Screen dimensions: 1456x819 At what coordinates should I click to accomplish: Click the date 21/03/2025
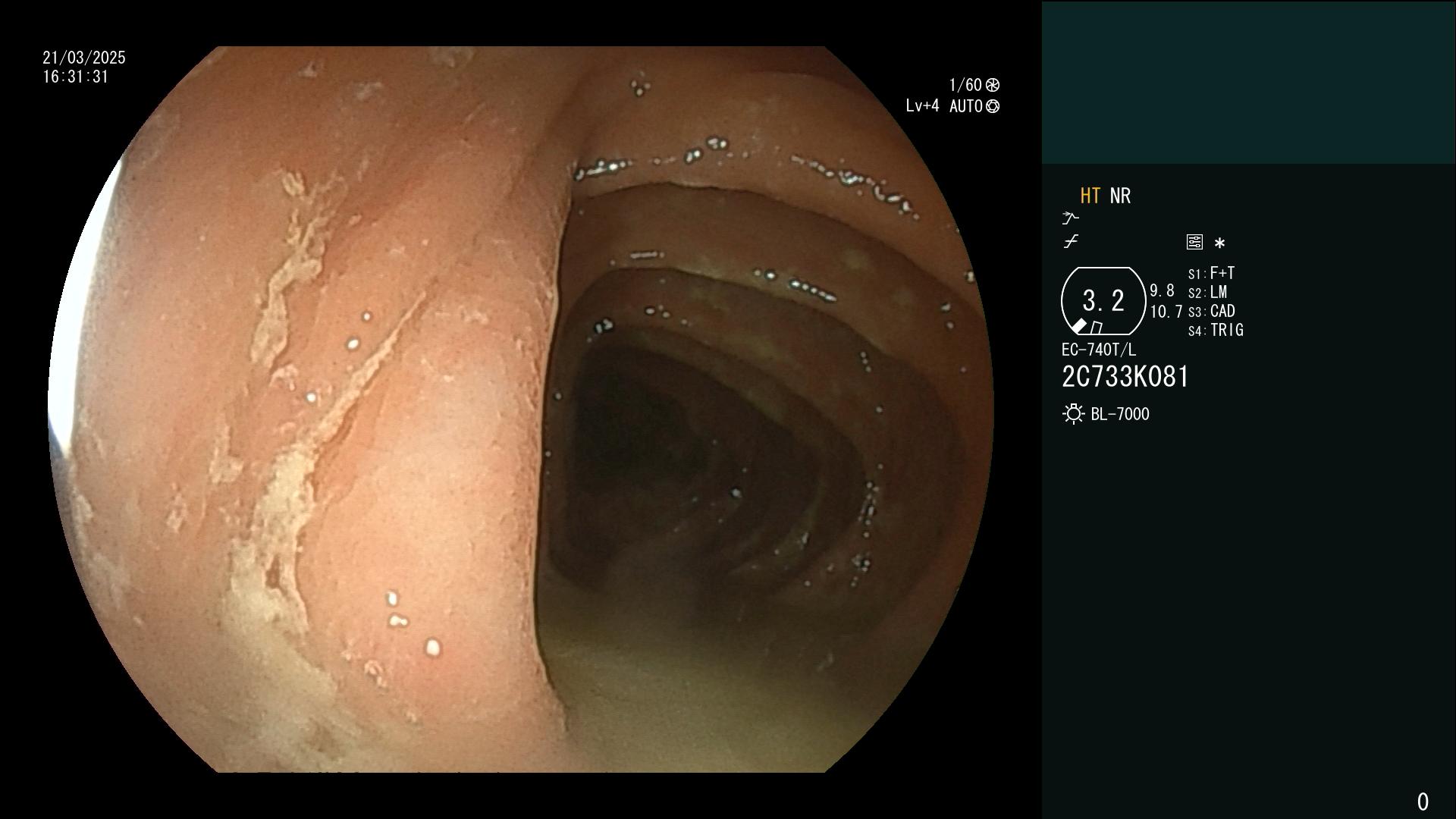point(84,58)
